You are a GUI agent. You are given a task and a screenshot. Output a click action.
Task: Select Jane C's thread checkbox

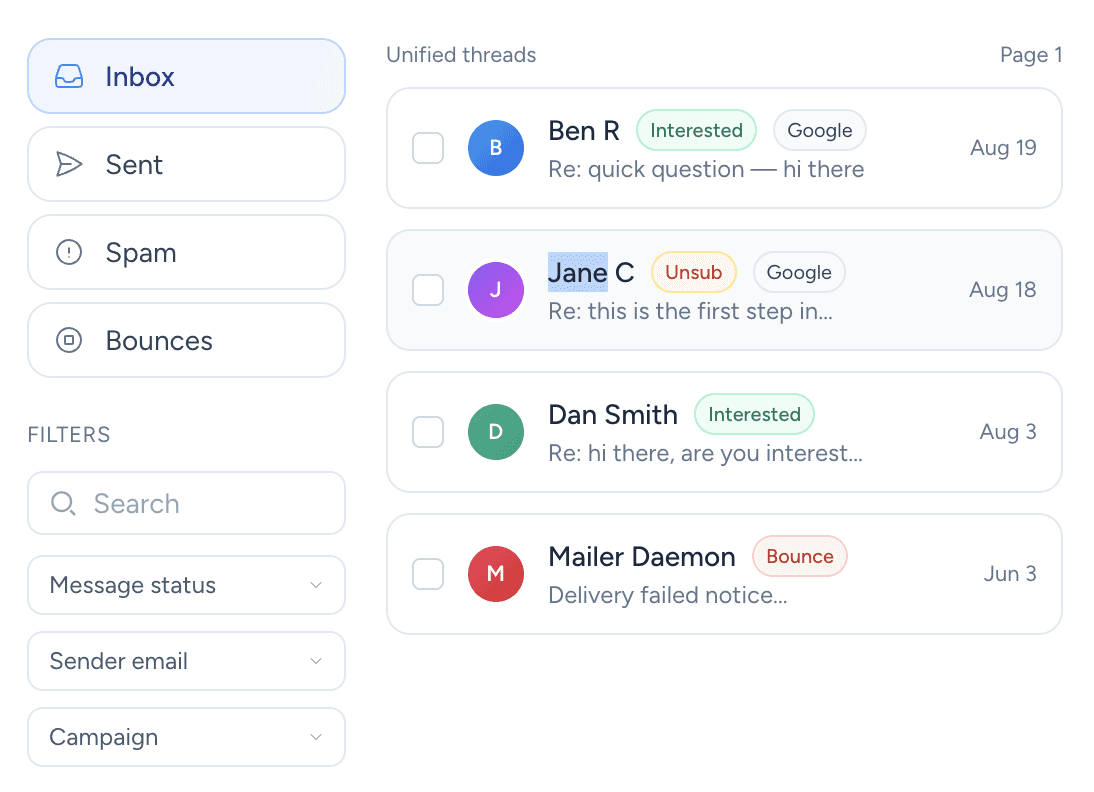pyautogui.click(x=428, y=290)
